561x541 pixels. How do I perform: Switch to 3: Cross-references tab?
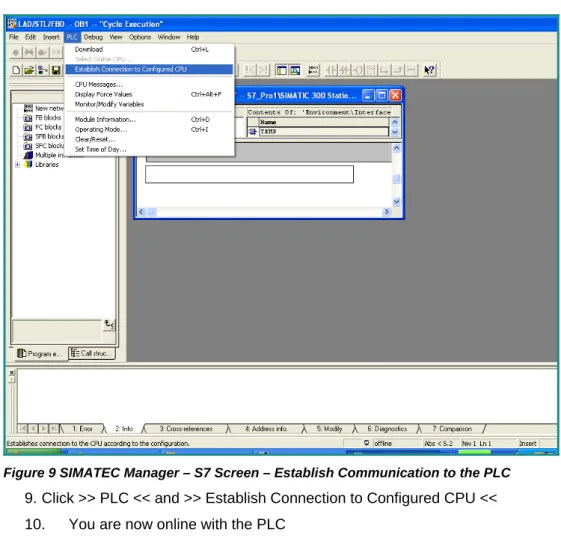[x=186, y=429]
